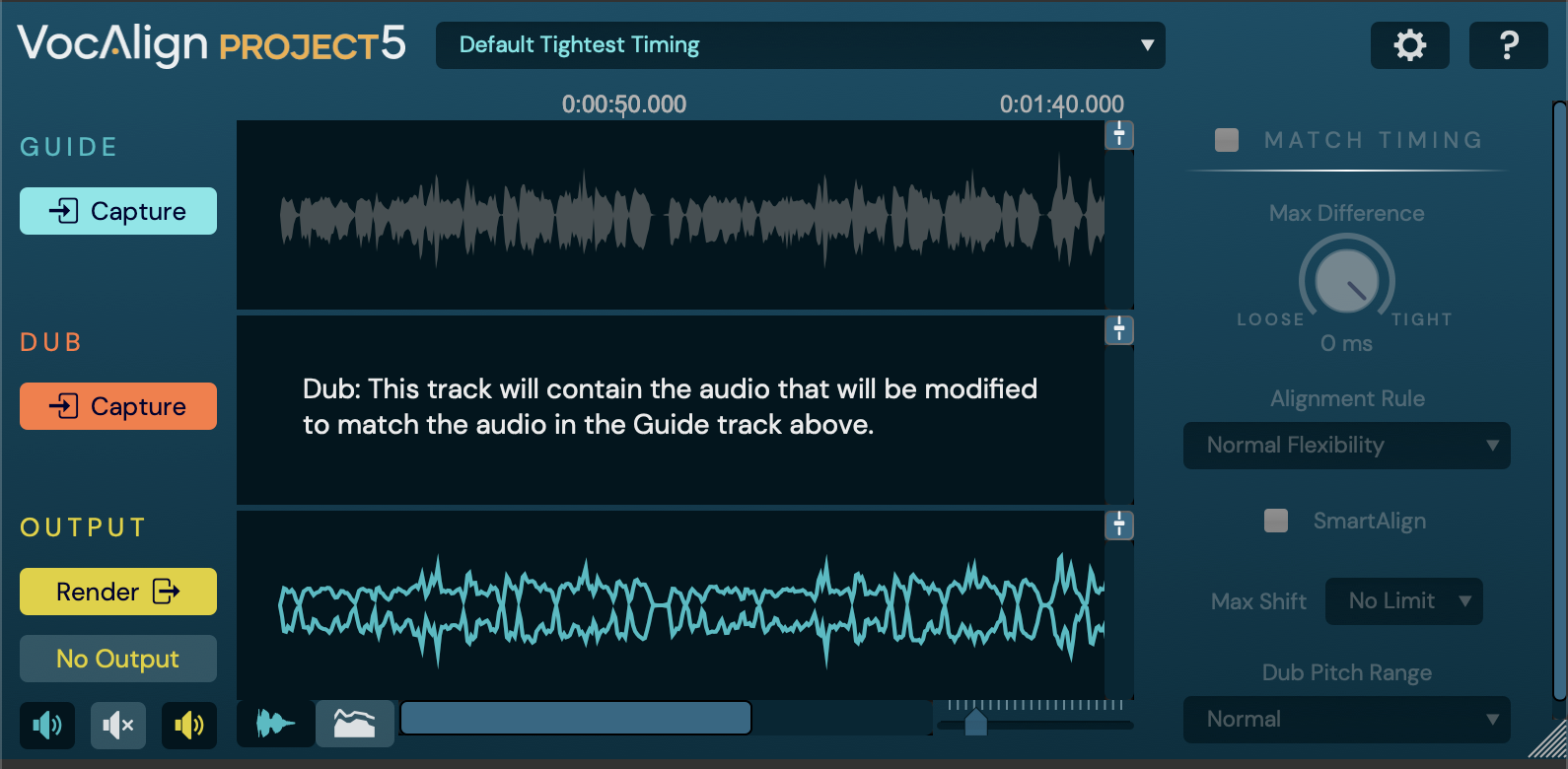Click the teal speaker guide monitor icon
The height and width of the screenshot is (769, 1568).
[47, 726]
